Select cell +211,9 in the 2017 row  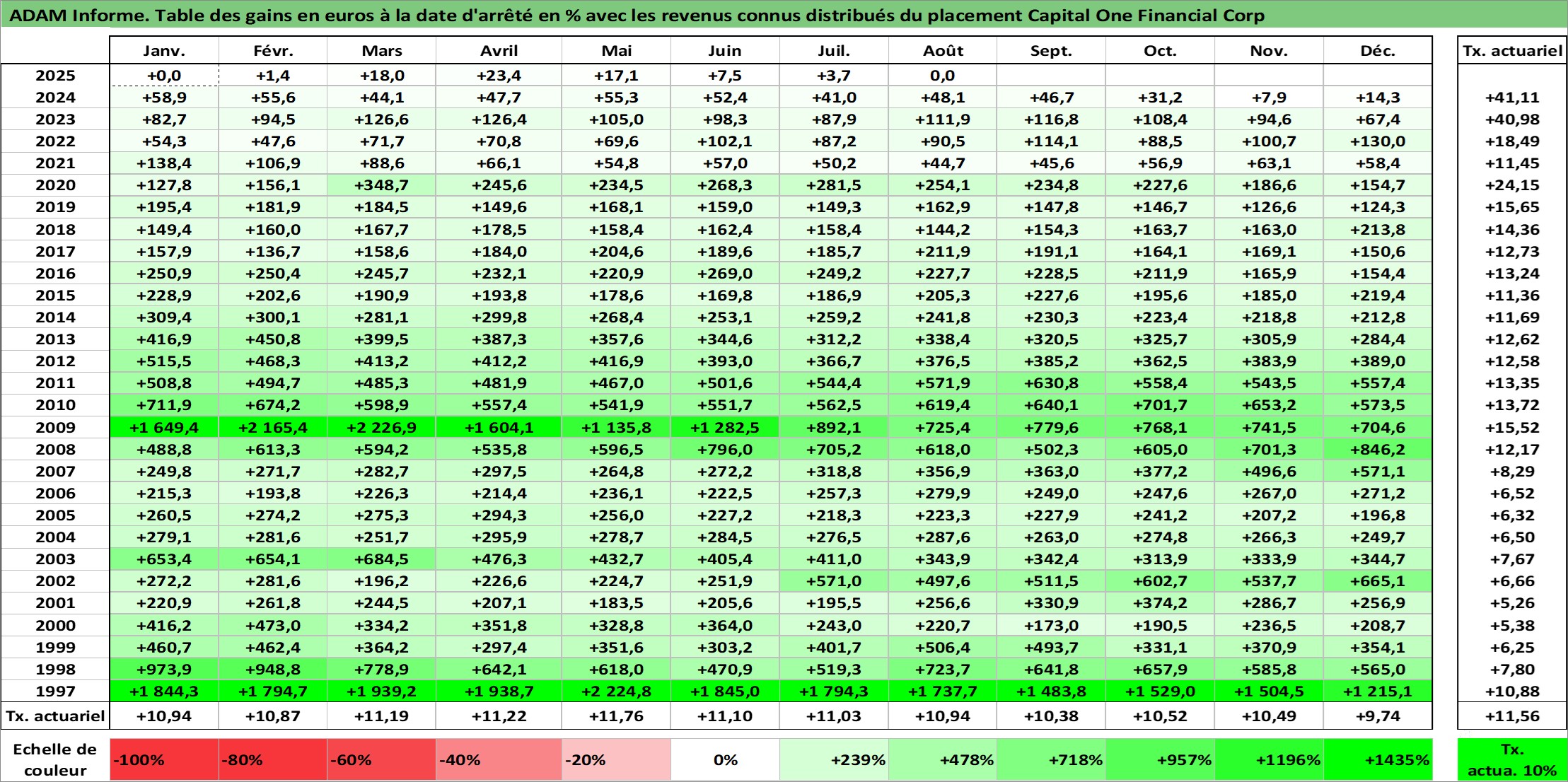(x=943, y=252)
